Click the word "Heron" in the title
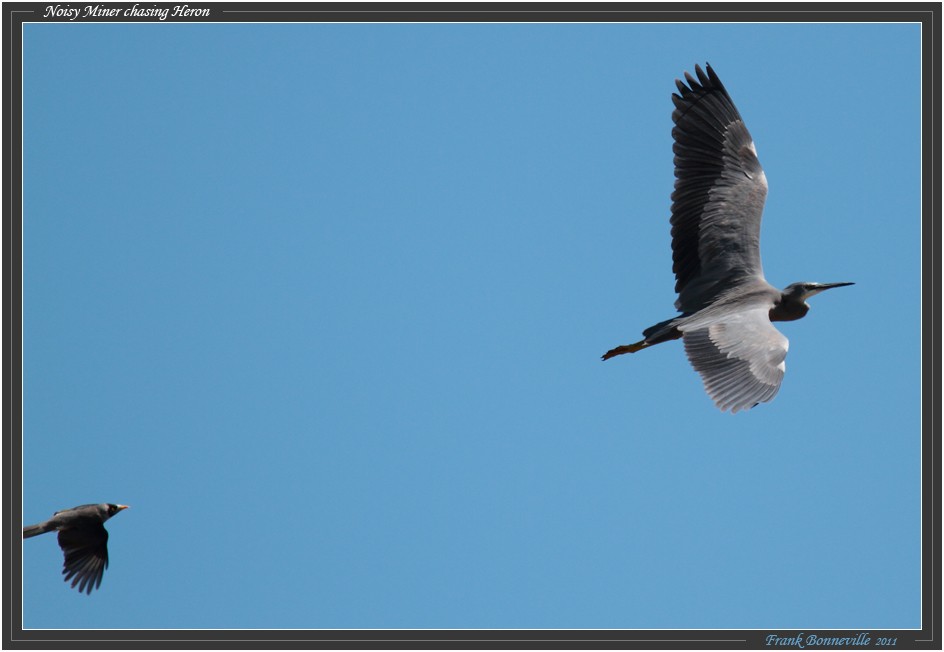 click(188, 12)
